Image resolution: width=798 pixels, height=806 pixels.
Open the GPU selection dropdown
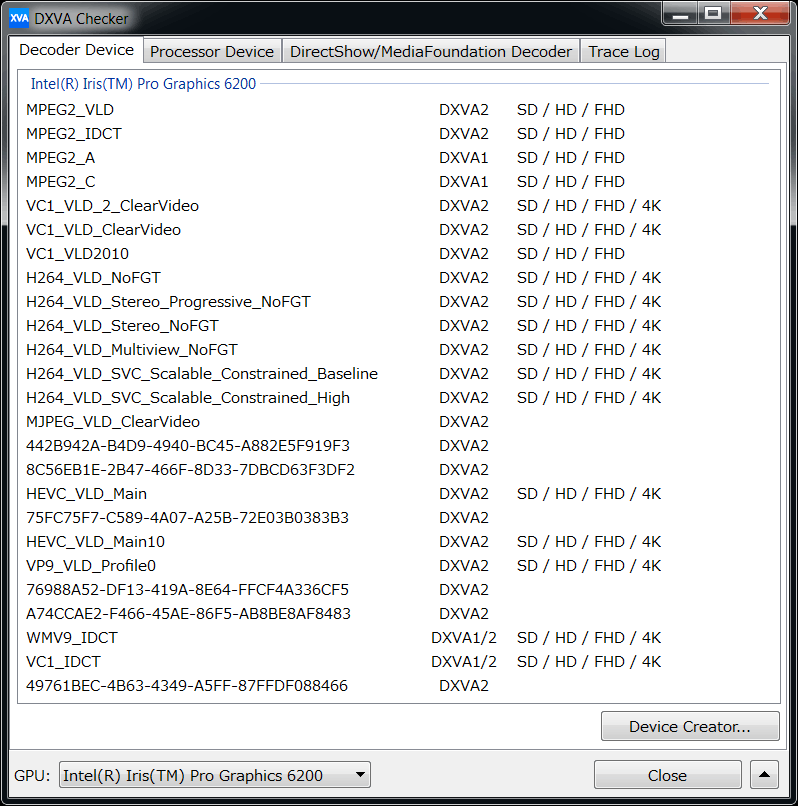point(215,775)
